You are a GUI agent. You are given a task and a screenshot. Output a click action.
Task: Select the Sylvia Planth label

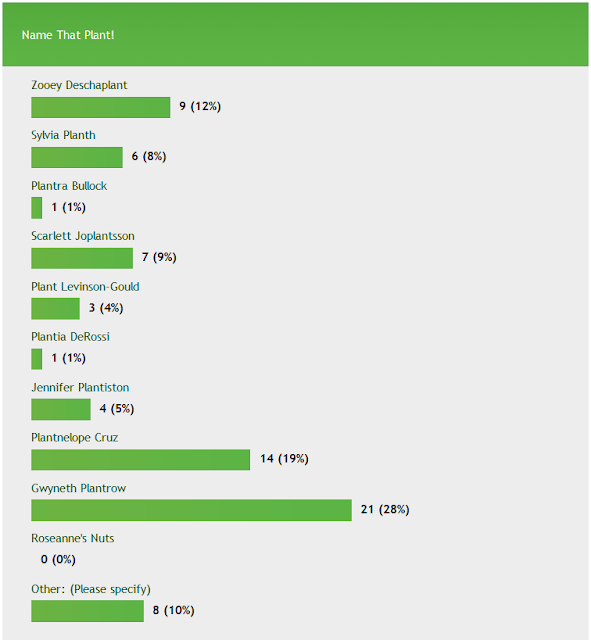pos(63,135)
